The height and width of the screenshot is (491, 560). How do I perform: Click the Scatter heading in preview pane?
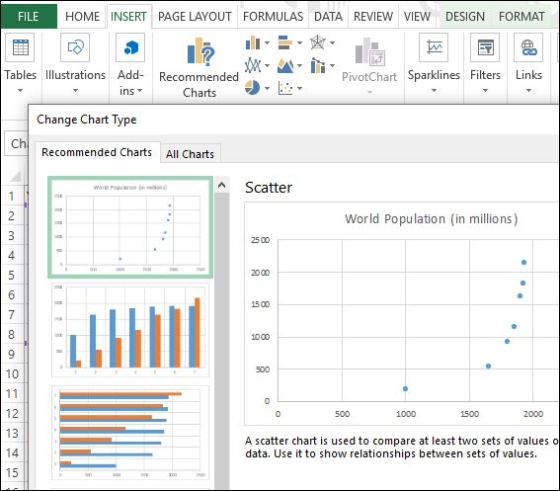coord(269,187)
